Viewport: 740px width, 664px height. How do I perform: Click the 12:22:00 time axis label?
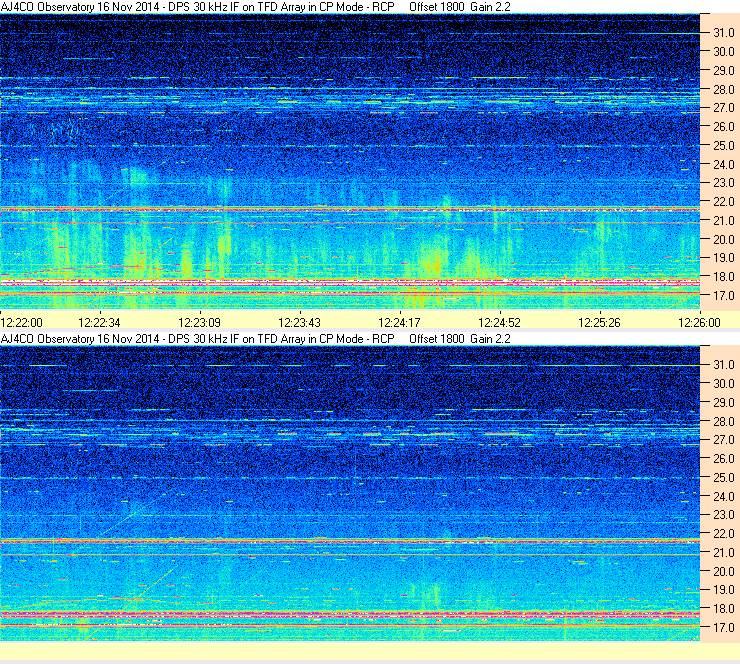point(22,323)
